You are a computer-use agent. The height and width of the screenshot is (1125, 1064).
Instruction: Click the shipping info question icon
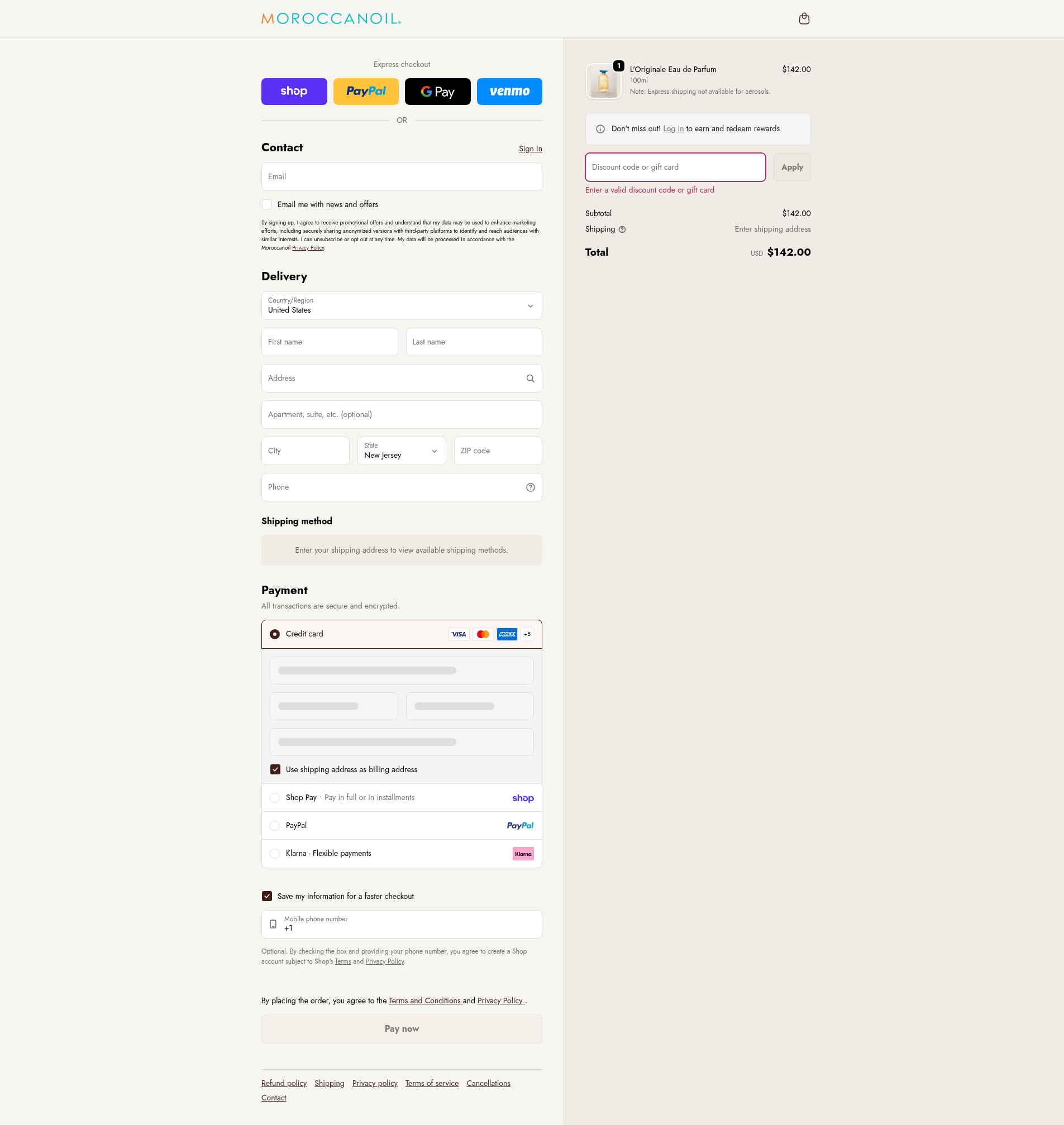click(x=622, y=229)
